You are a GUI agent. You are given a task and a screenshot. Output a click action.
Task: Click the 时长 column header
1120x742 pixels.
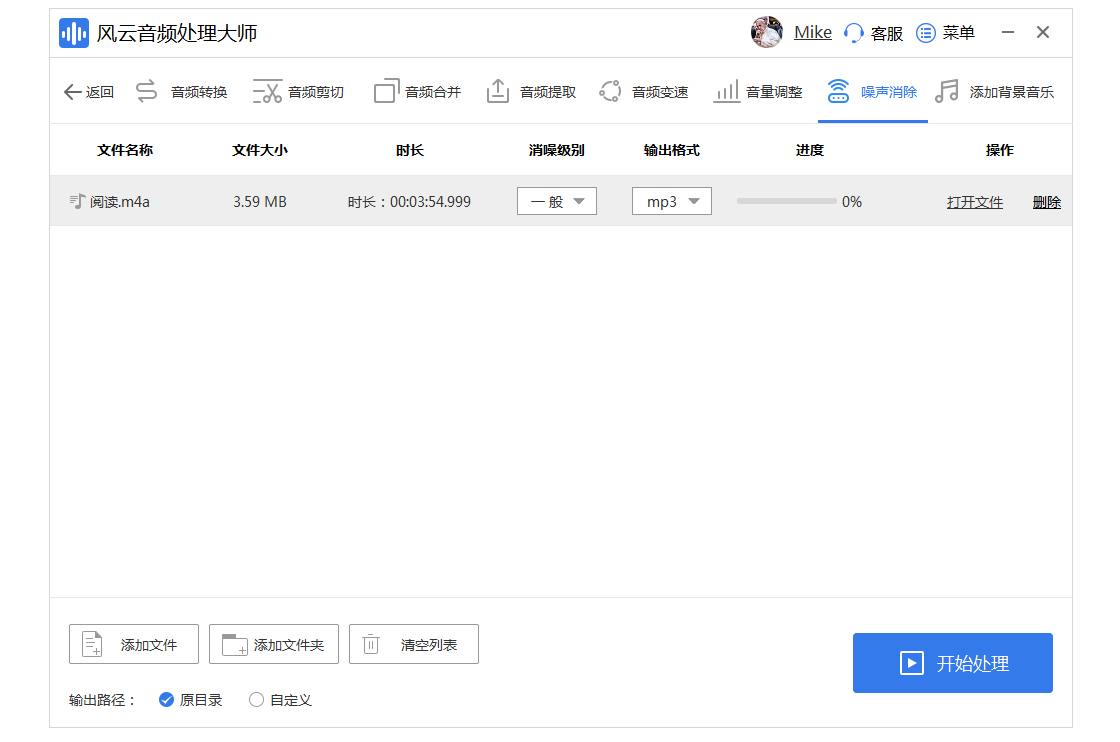tap(410, 150)
